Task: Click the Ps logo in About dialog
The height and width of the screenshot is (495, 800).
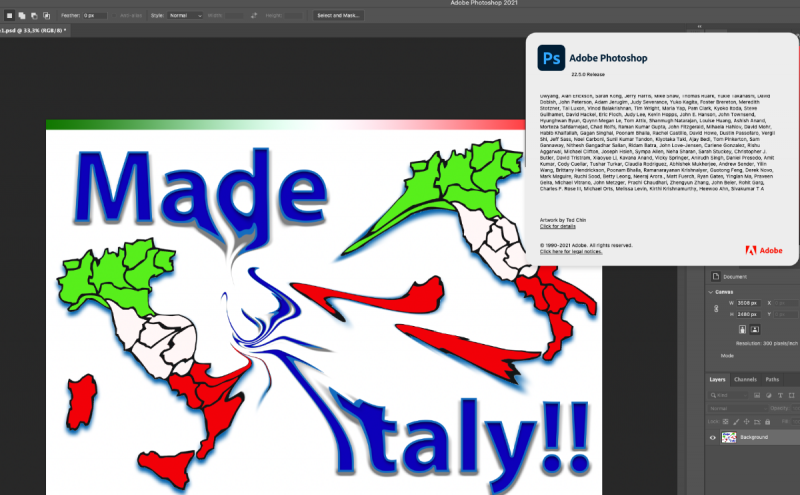Action: 551,58
